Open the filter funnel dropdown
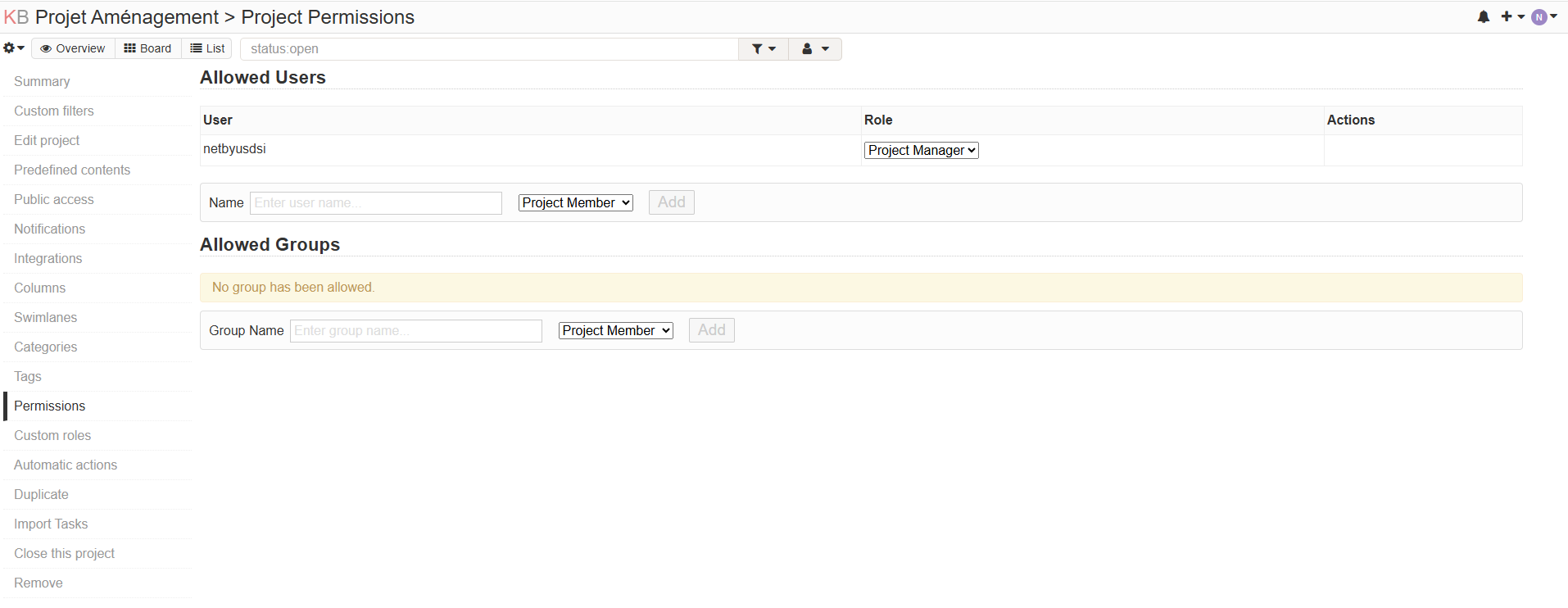The width and height of the screenshot is (1568, 608). (763, 49)
